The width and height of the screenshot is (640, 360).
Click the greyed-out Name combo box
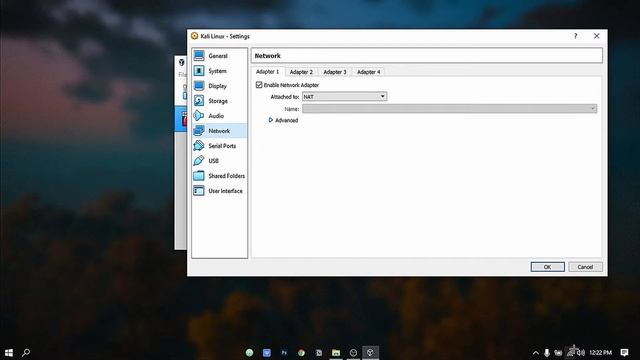449,109
